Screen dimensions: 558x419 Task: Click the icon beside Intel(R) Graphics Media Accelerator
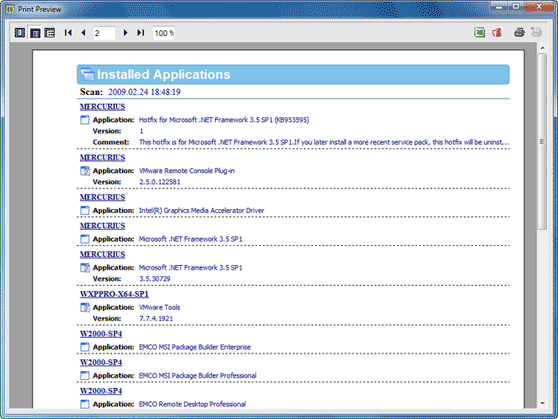pos(85,210)
